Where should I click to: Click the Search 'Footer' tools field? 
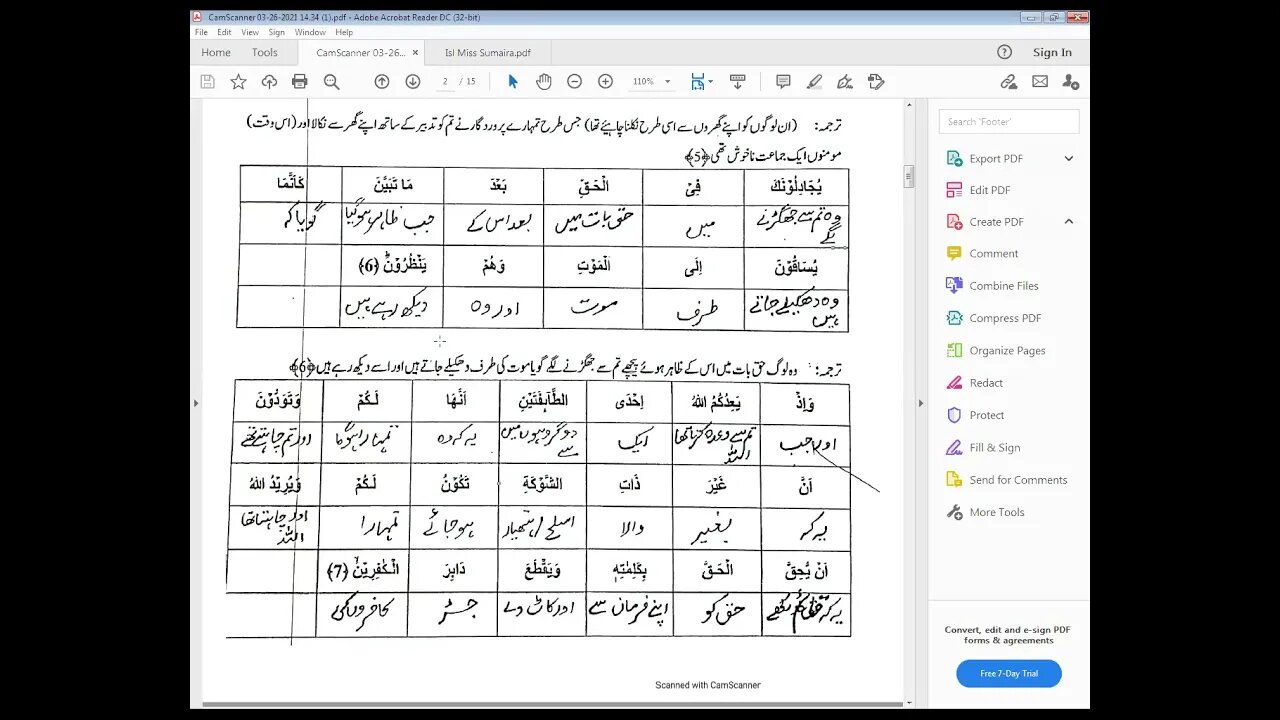1009,122
